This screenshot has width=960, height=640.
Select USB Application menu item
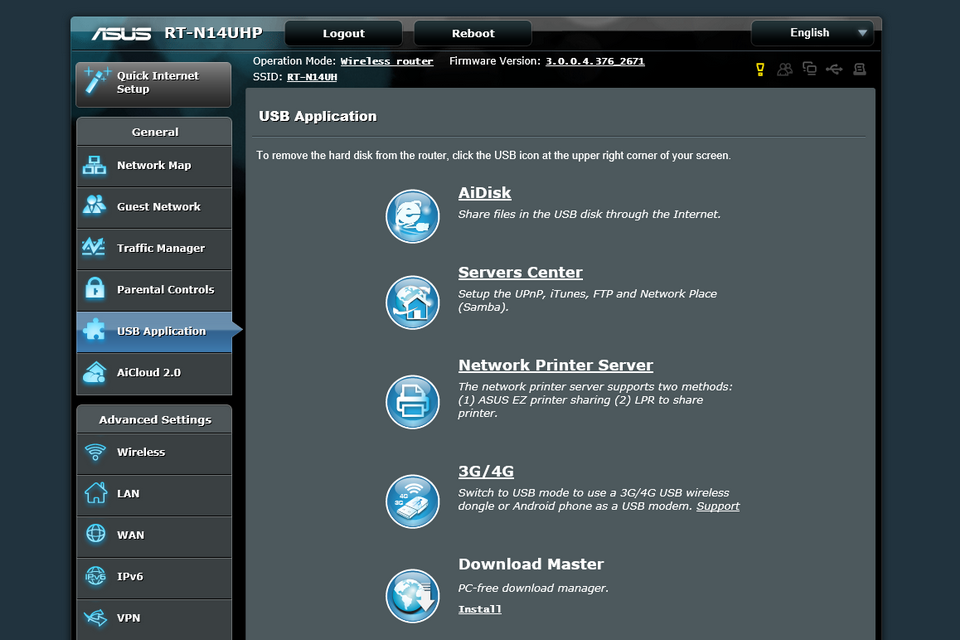pyautogui.click(x=154, y=332)
